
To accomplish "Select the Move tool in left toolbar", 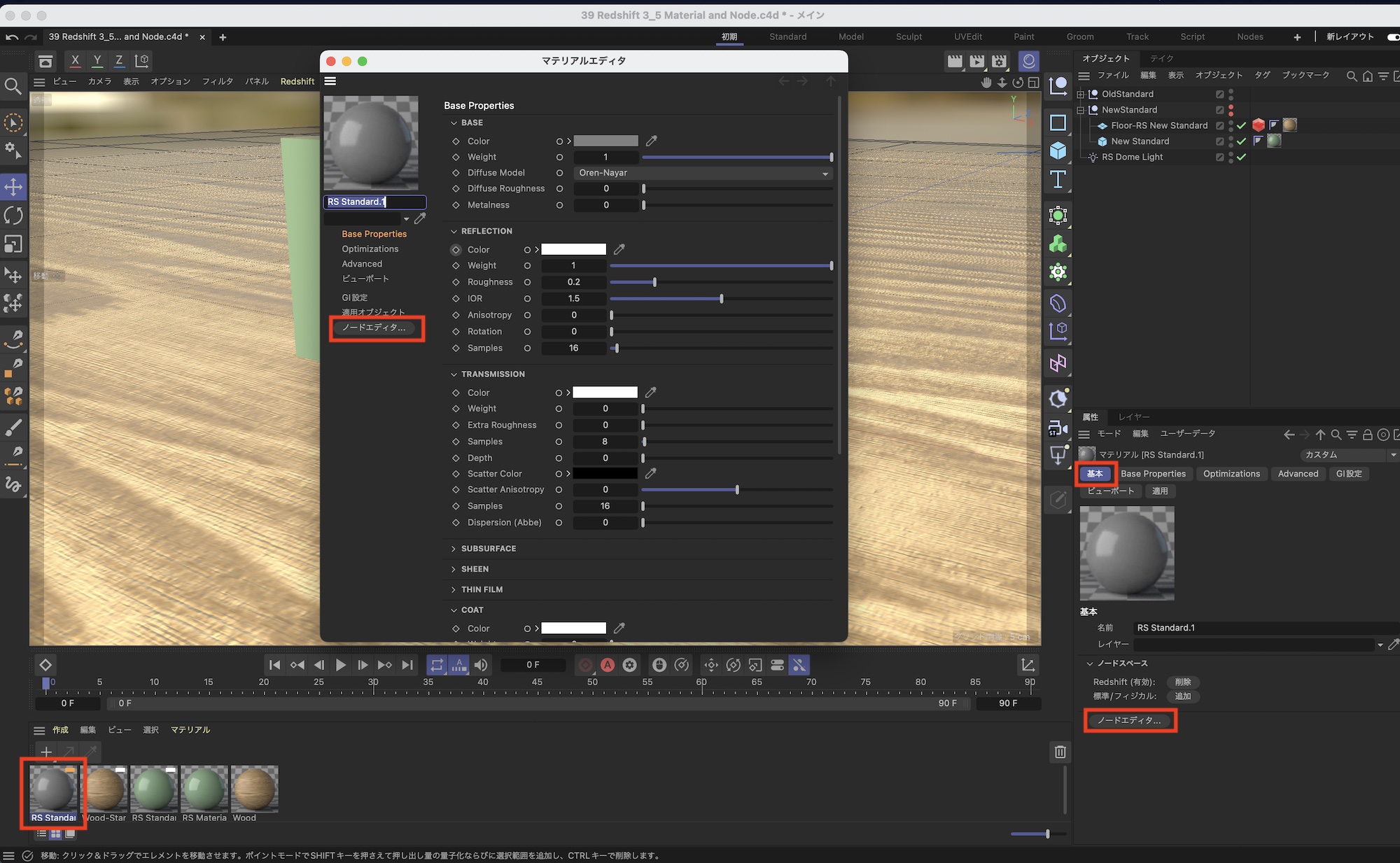I will click(13, 187).
